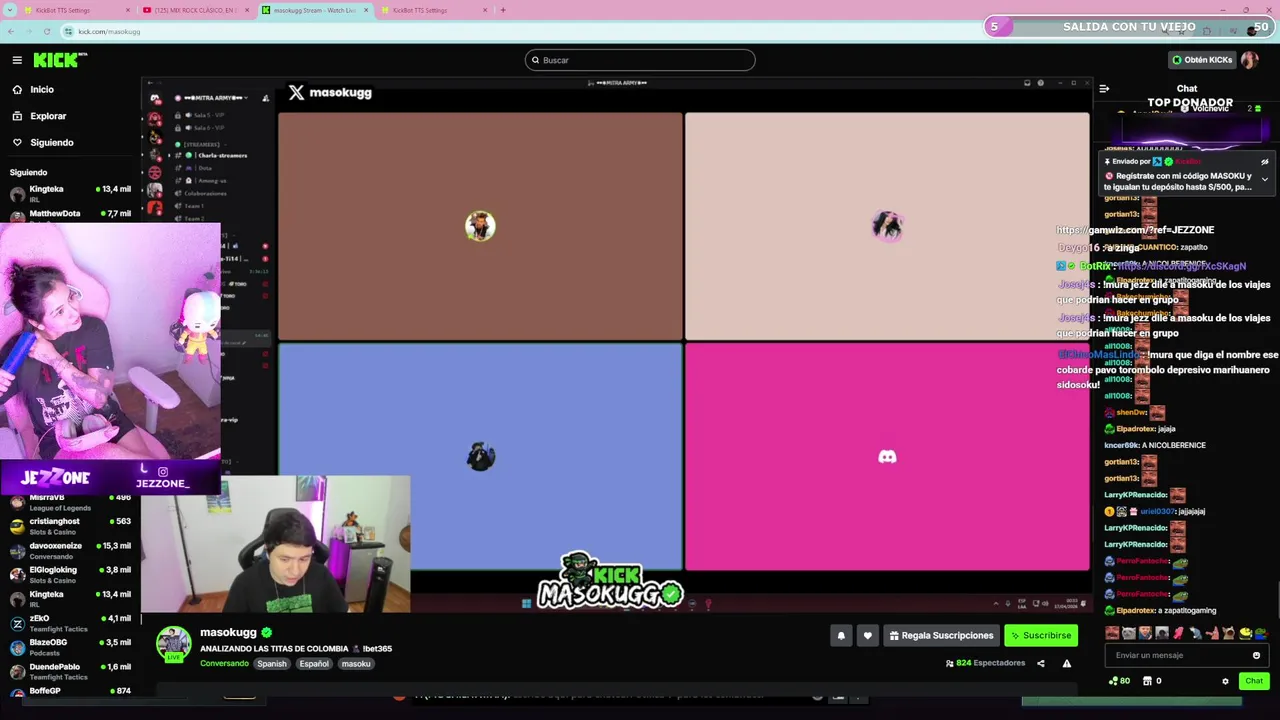
Task: Open DuendePablo channel in sidebar
Action: click(x=68, y=672)
